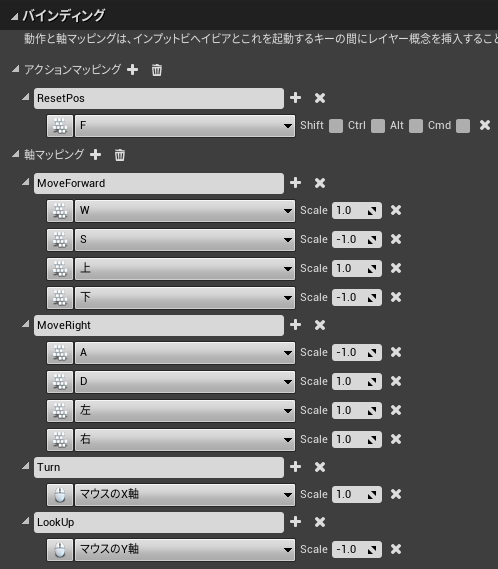
Task: Edit the LookUp name field
Action: [x=159, y=523]
